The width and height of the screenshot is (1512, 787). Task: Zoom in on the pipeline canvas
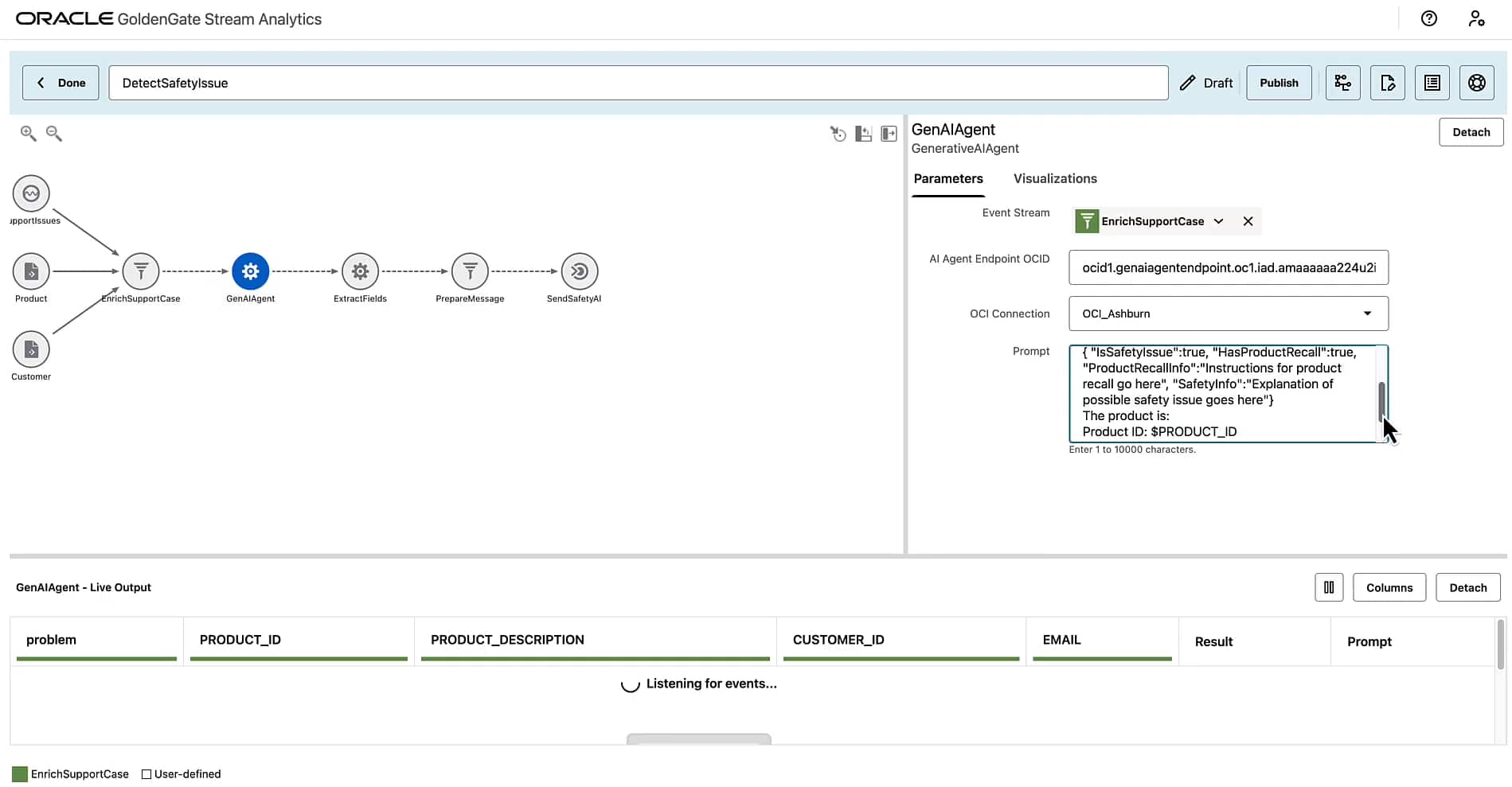coord(27,133)
